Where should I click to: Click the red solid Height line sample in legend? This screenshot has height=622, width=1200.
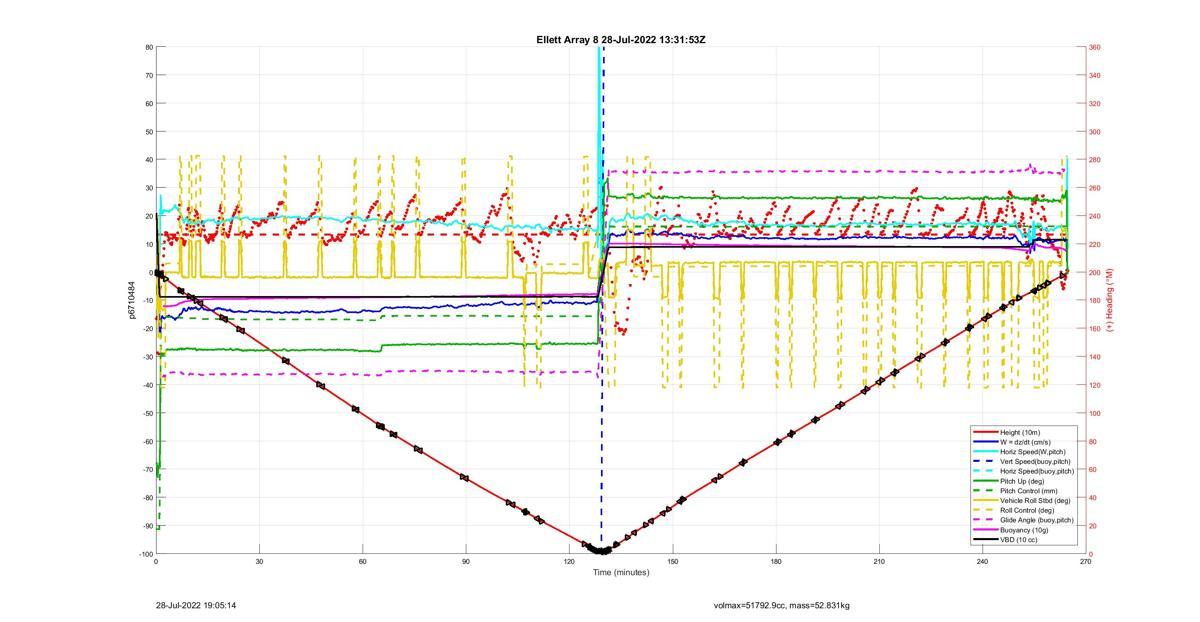tap(985, 432)
